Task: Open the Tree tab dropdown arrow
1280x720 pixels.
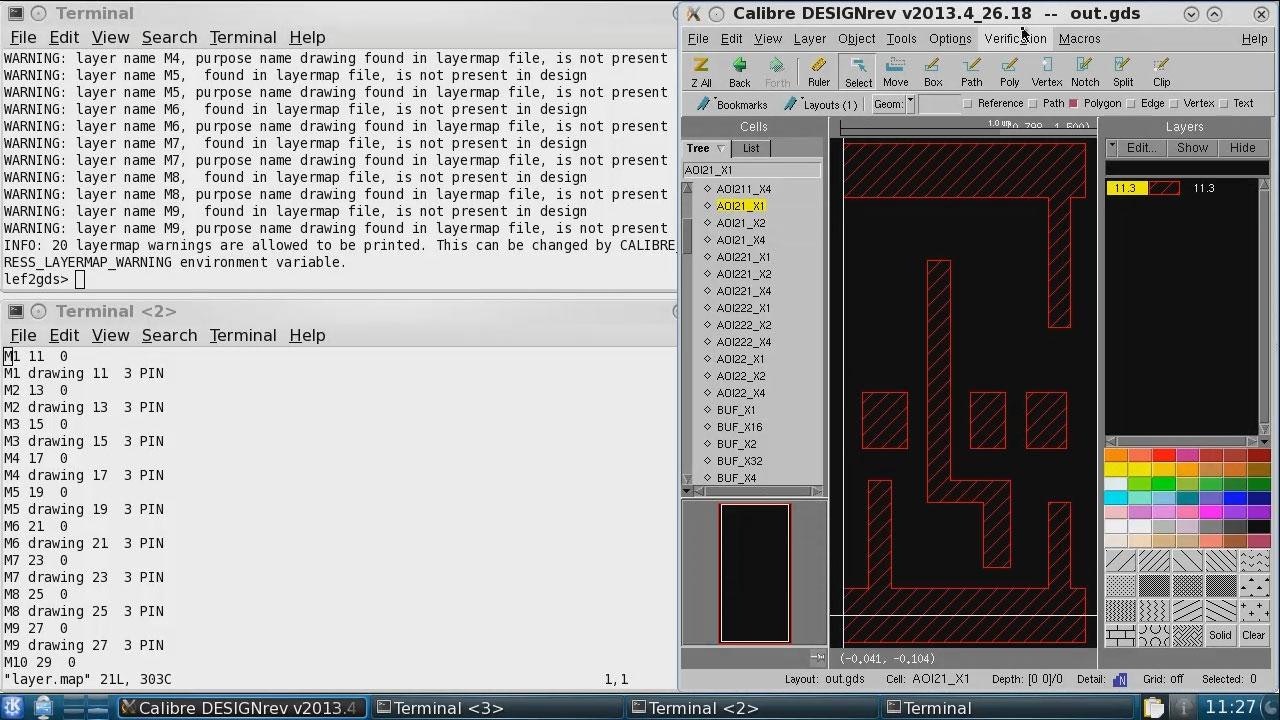Action: pos(720,148)
